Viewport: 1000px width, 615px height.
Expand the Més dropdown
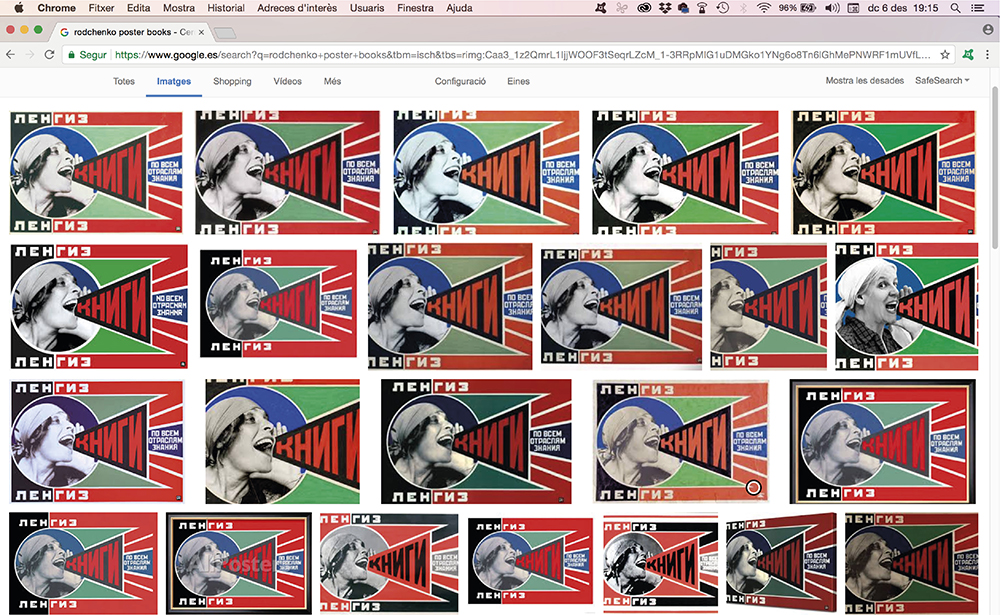(332, 81)
